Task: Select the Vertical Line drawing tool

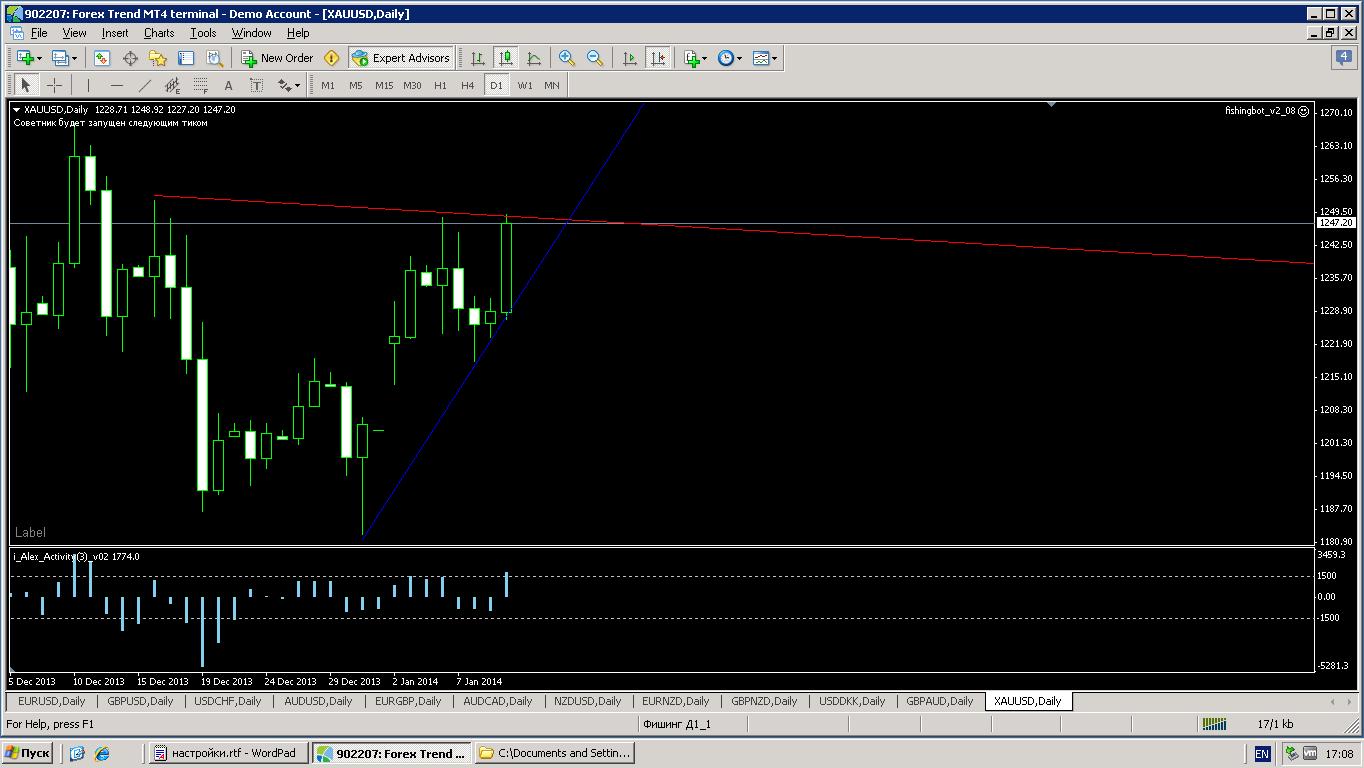Action: [89, 85]
